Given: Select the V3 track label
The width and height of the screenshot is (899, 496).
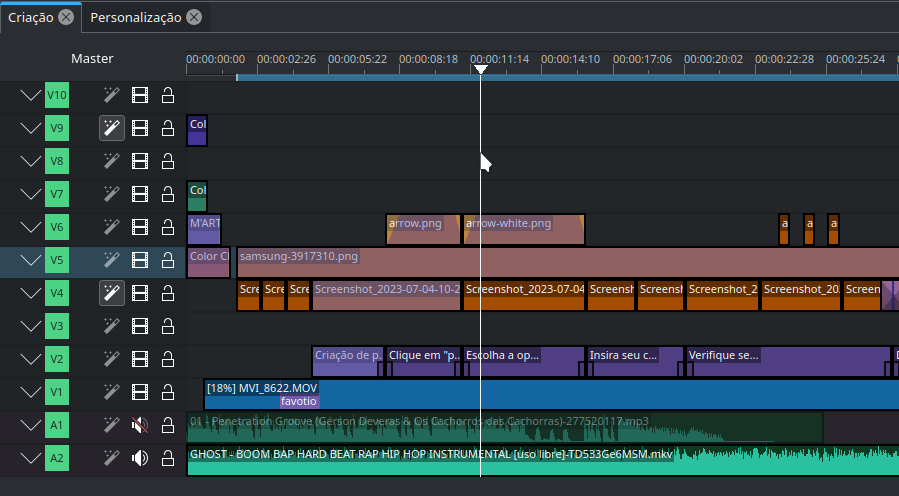Looking at the screenshot, I should [x=57, y=326].
